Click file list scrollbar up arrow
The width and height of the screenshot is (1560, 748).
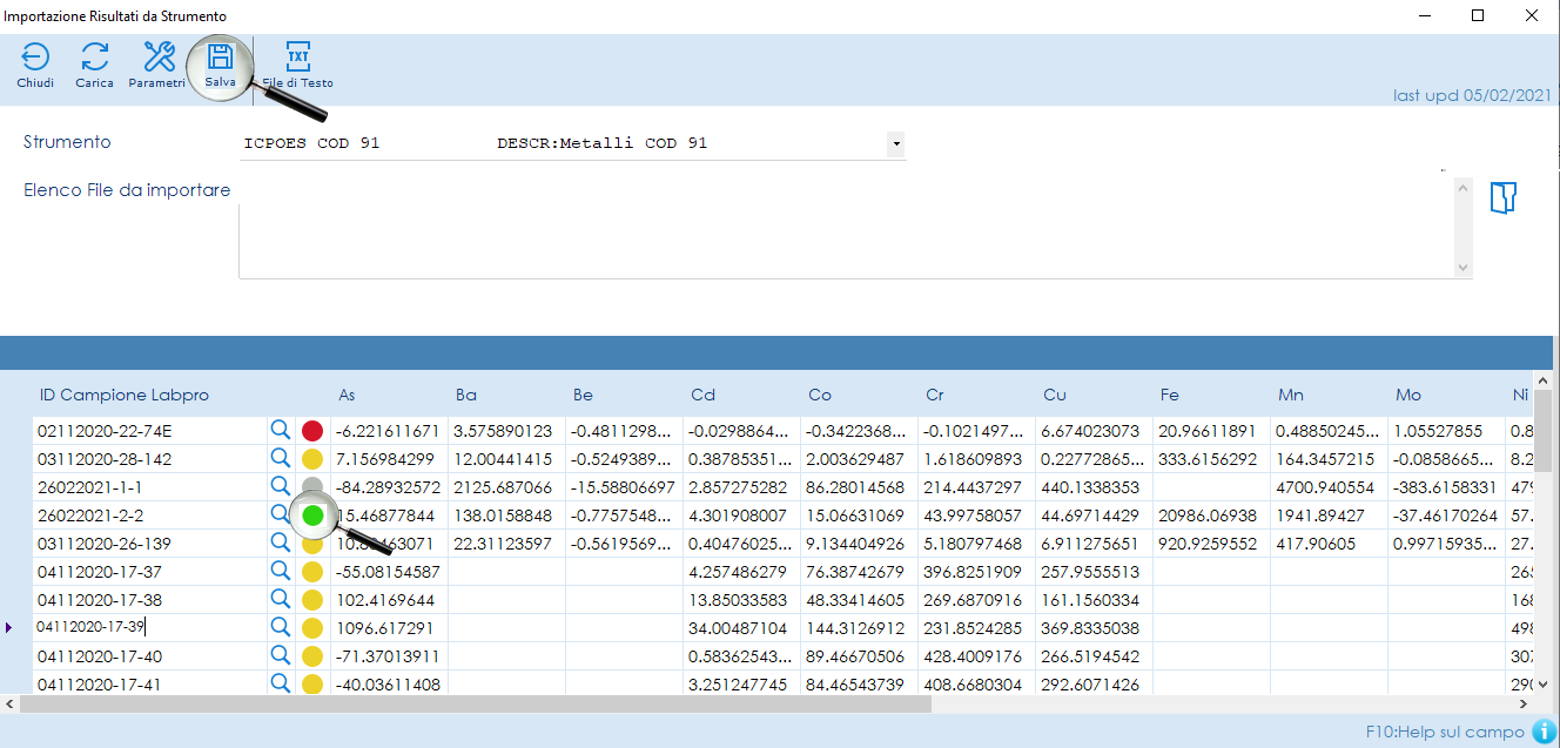click(x=1464, y=188)
